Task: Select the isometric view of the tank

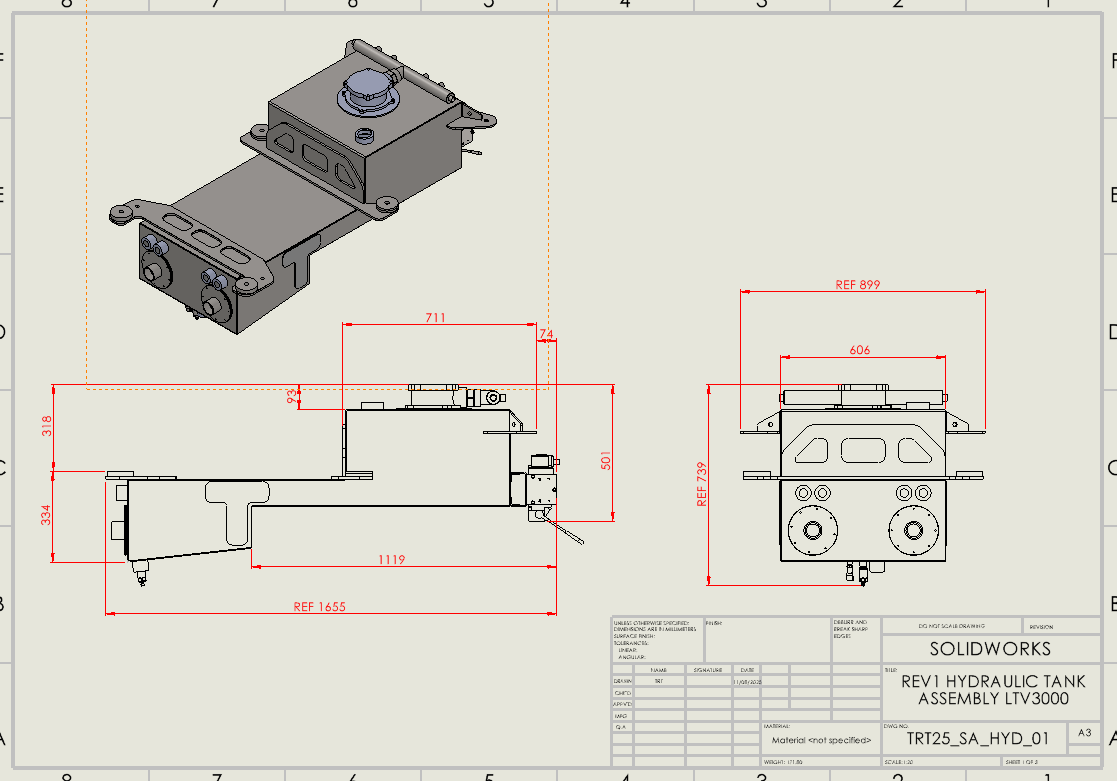Action: tap(303, 187)
